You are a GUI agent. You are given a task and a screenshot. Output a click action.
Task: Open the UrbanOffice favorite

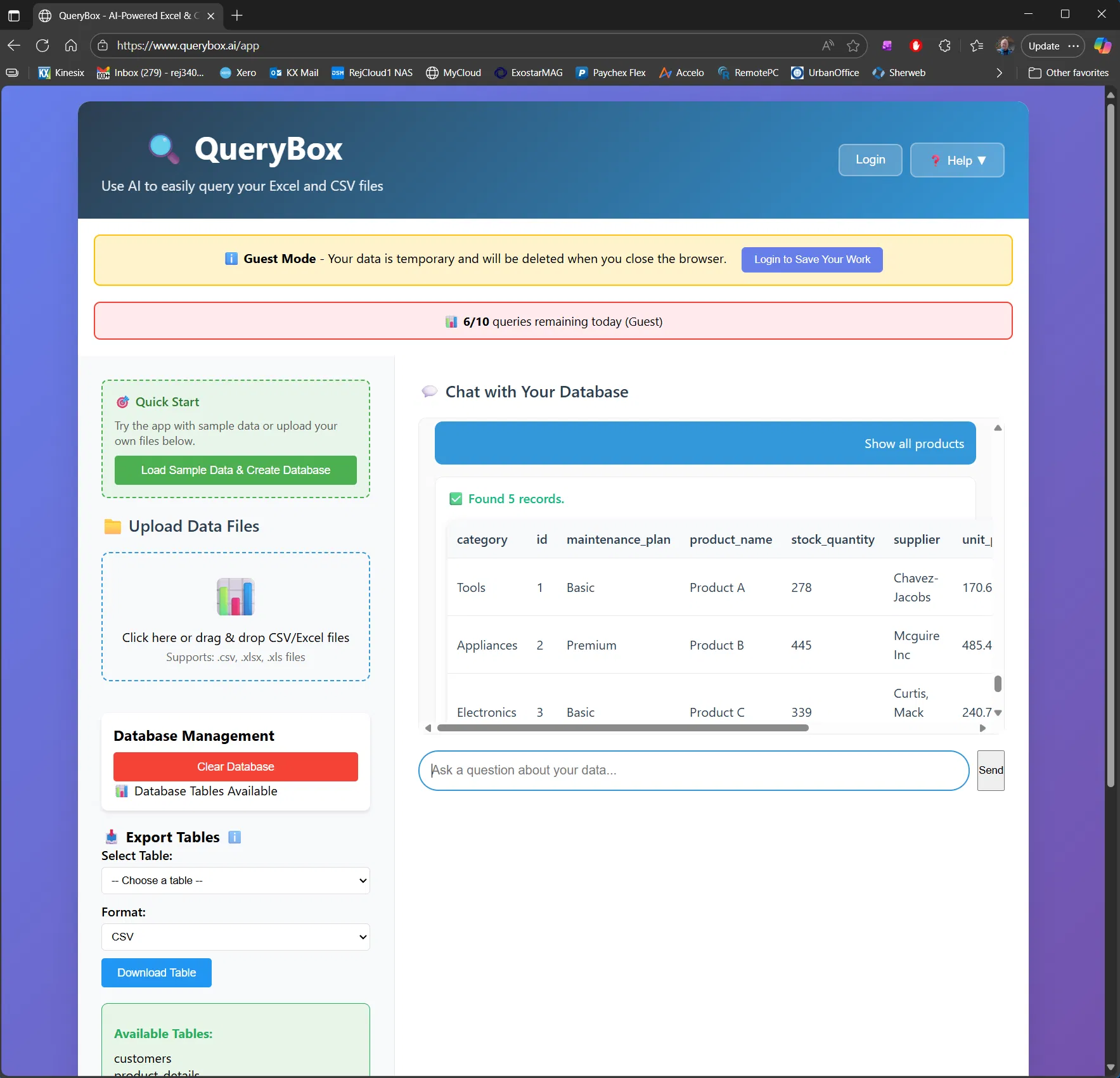click(x=825, y=72)
